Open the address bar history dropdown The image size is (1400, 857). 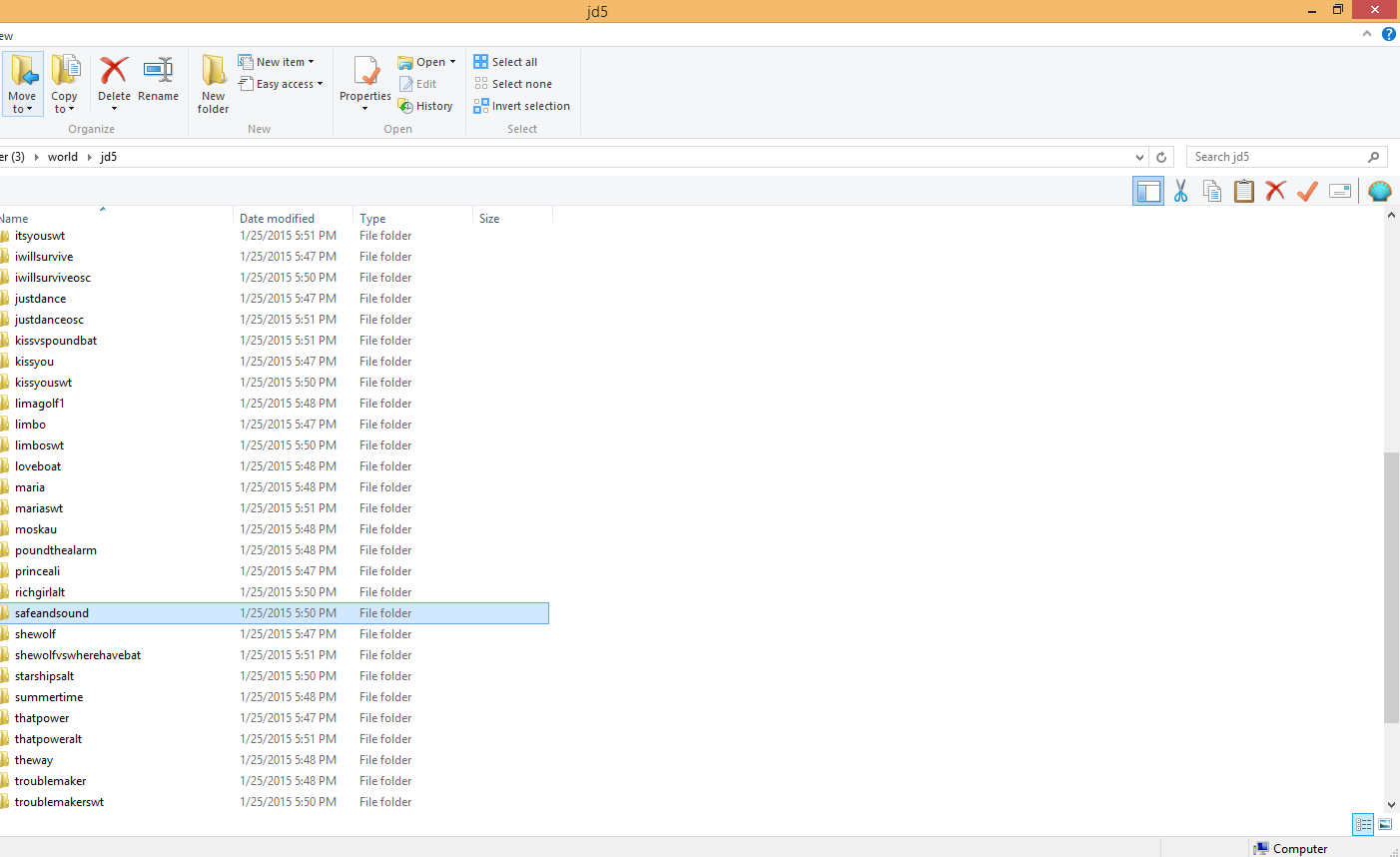click(x=1140, y=157)
